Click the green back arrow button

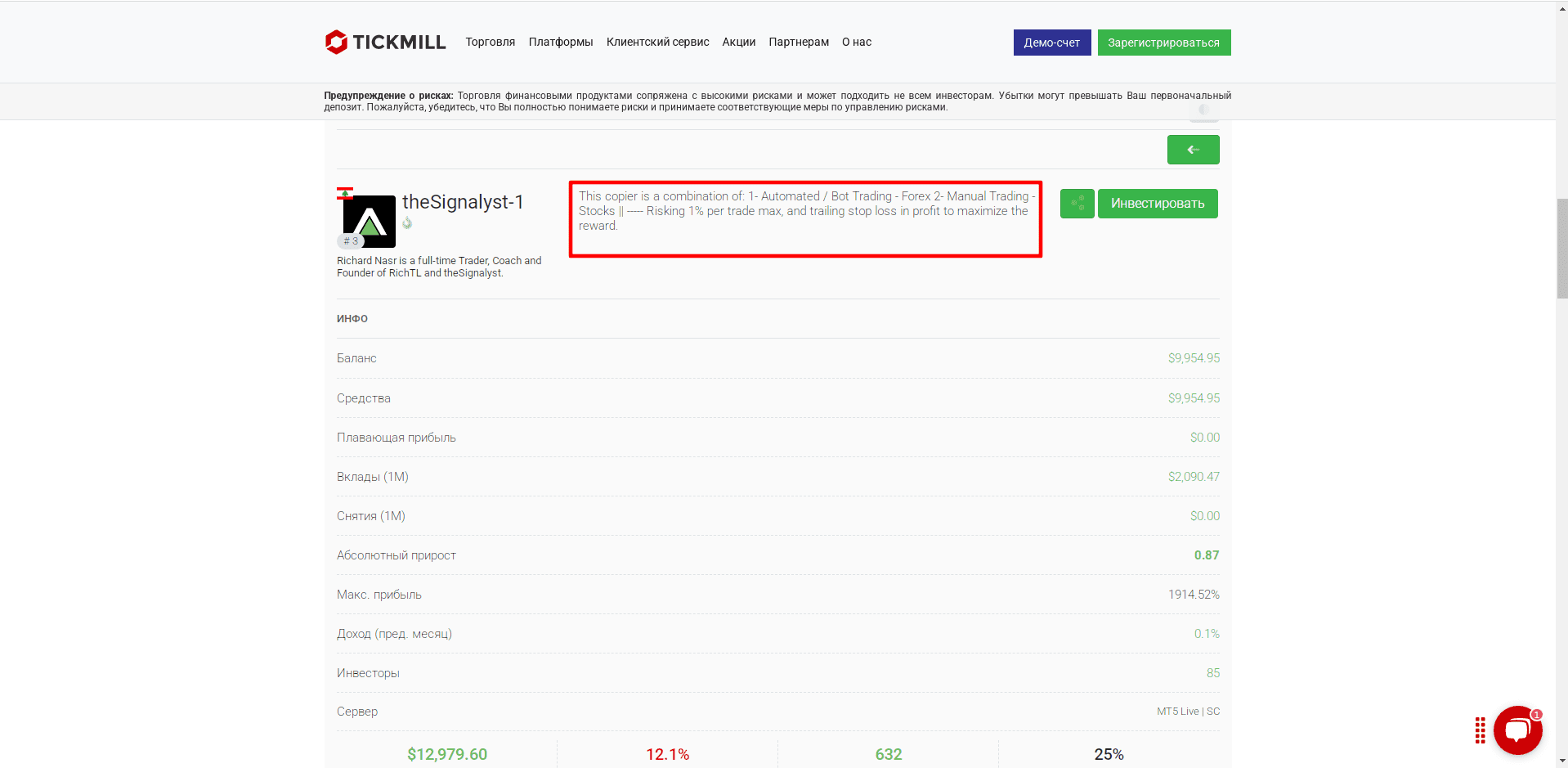coord(1193,150)
